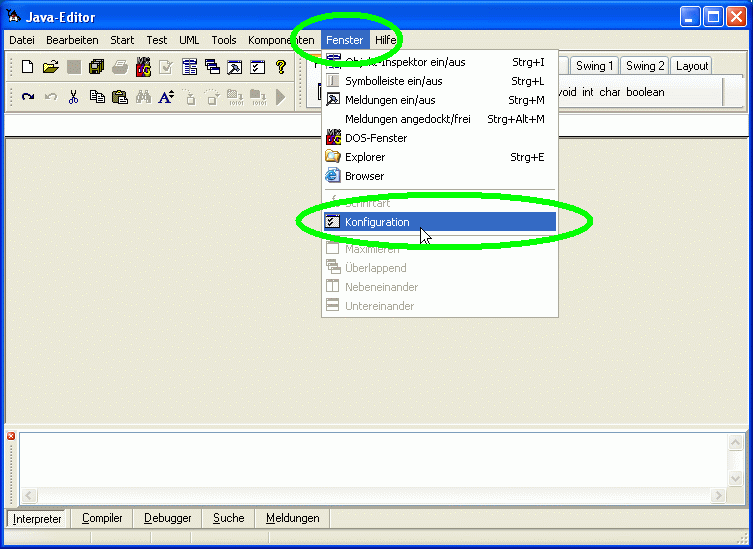Image resolution: width=753 pixels, height=549 pixels.
Task: Switch to the Swing 2 tab
Action: [x=644, y=66]
